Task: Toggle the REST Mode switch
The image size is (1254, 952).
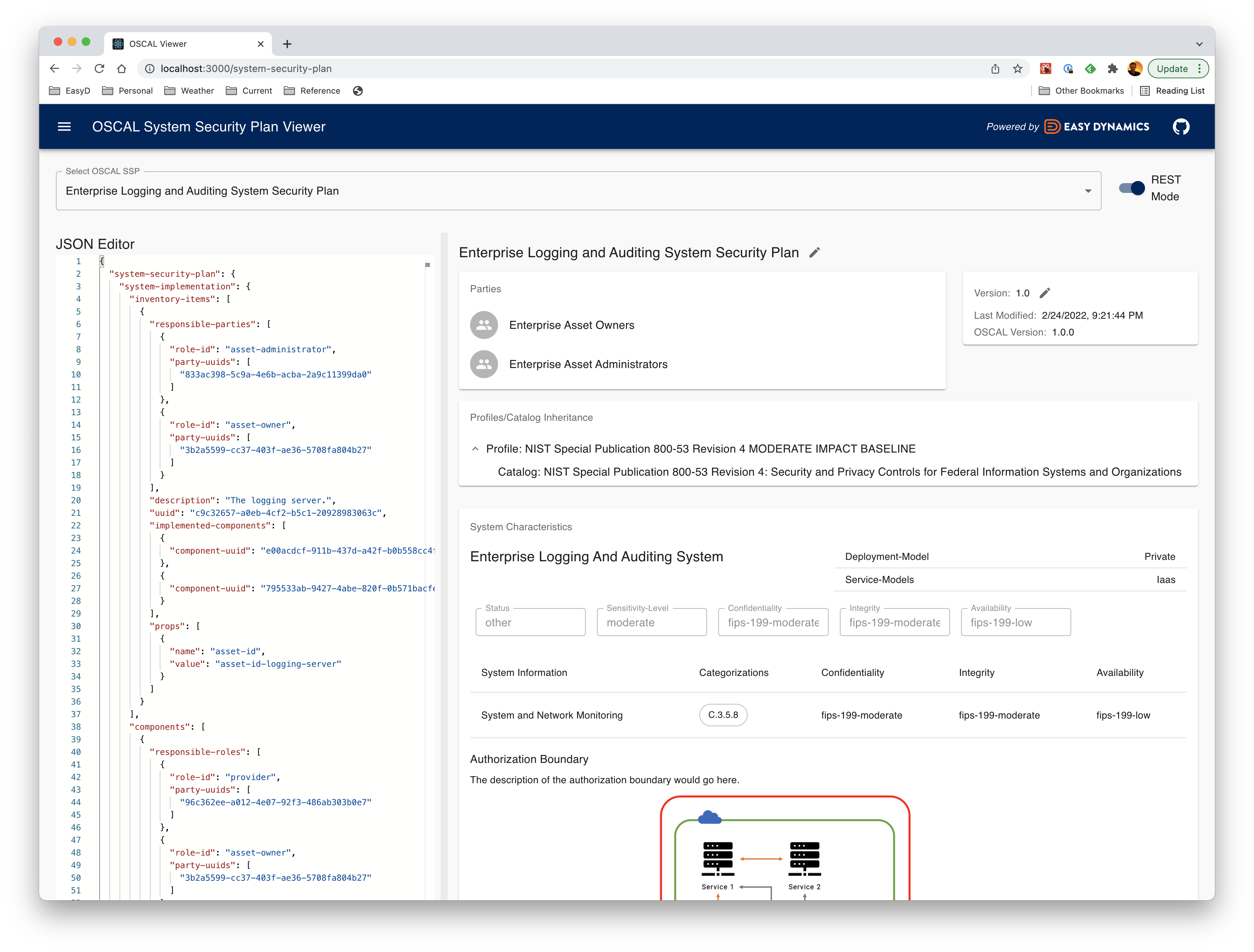Action: point(1132,188)
